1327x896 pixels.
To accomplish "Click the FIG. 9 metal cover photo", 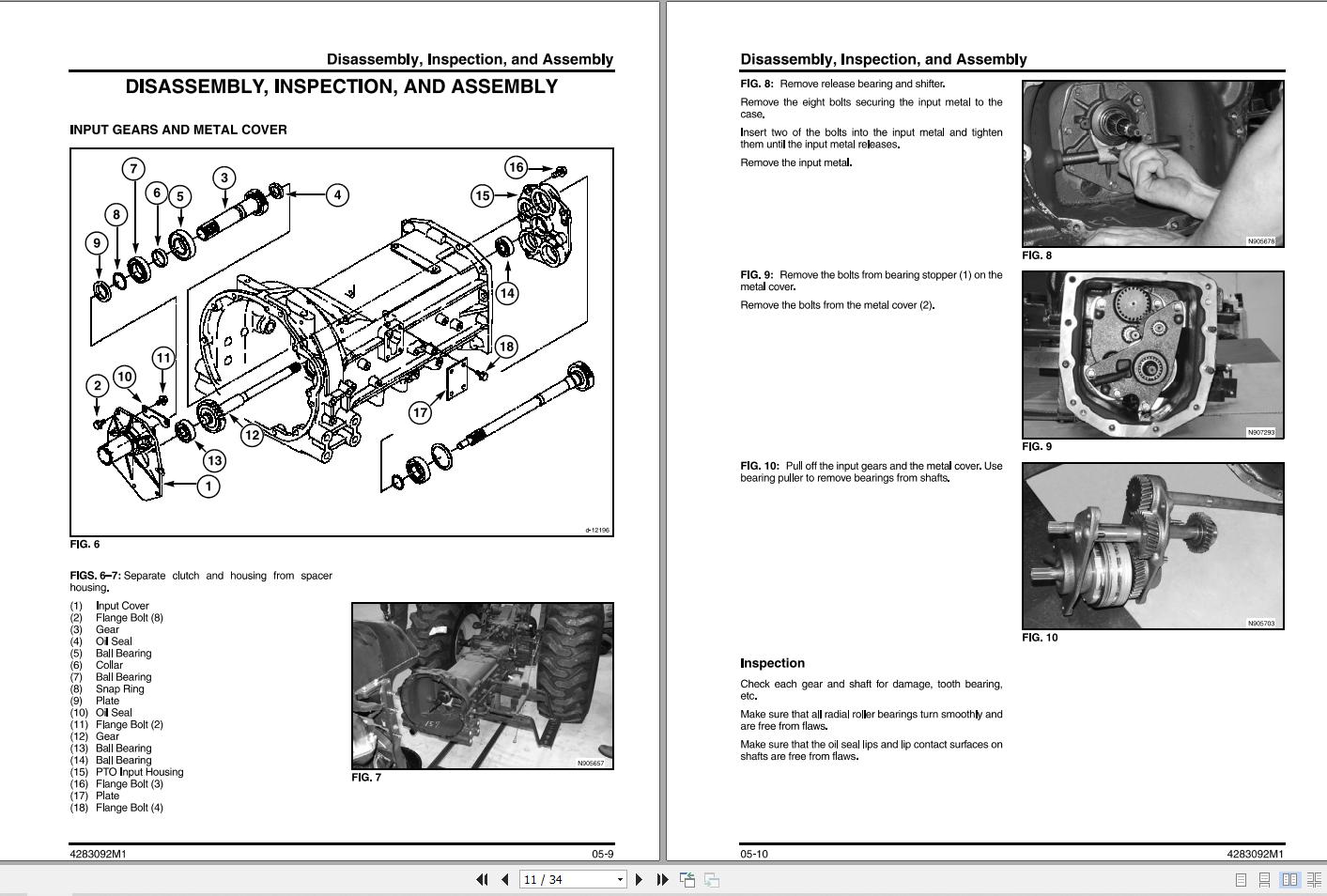I will pos(1152,355).
